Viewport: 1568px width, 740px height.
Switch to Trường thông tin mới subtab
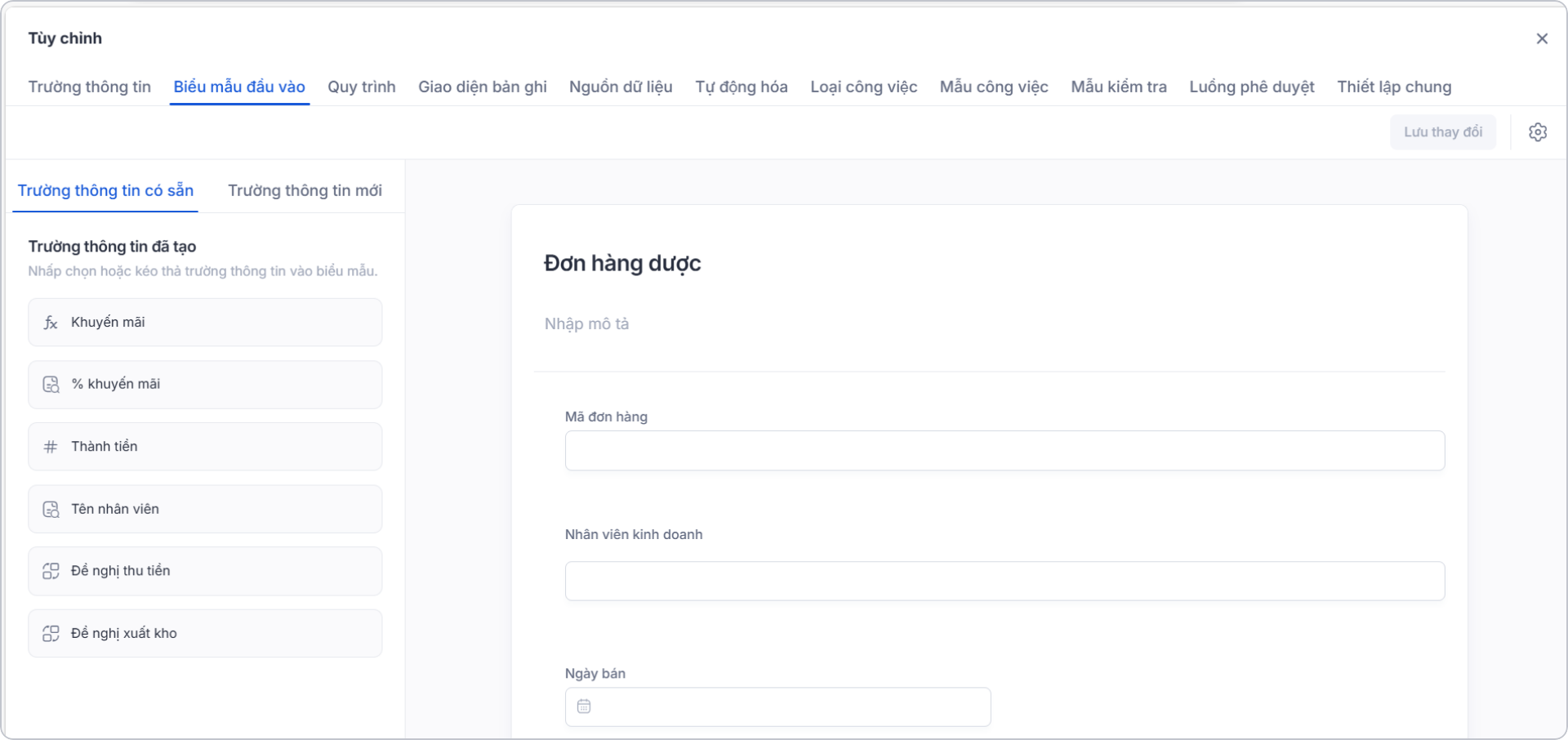click(x=305, y=190)
